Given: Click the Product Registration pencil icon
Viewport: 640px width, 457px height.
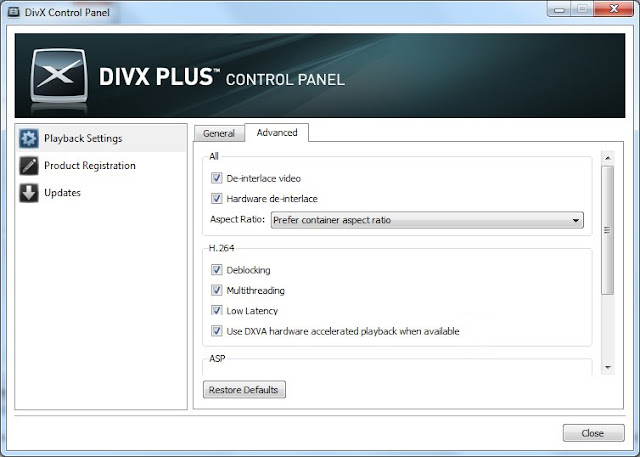Looking at the screenshot, I should pos(29,166).
